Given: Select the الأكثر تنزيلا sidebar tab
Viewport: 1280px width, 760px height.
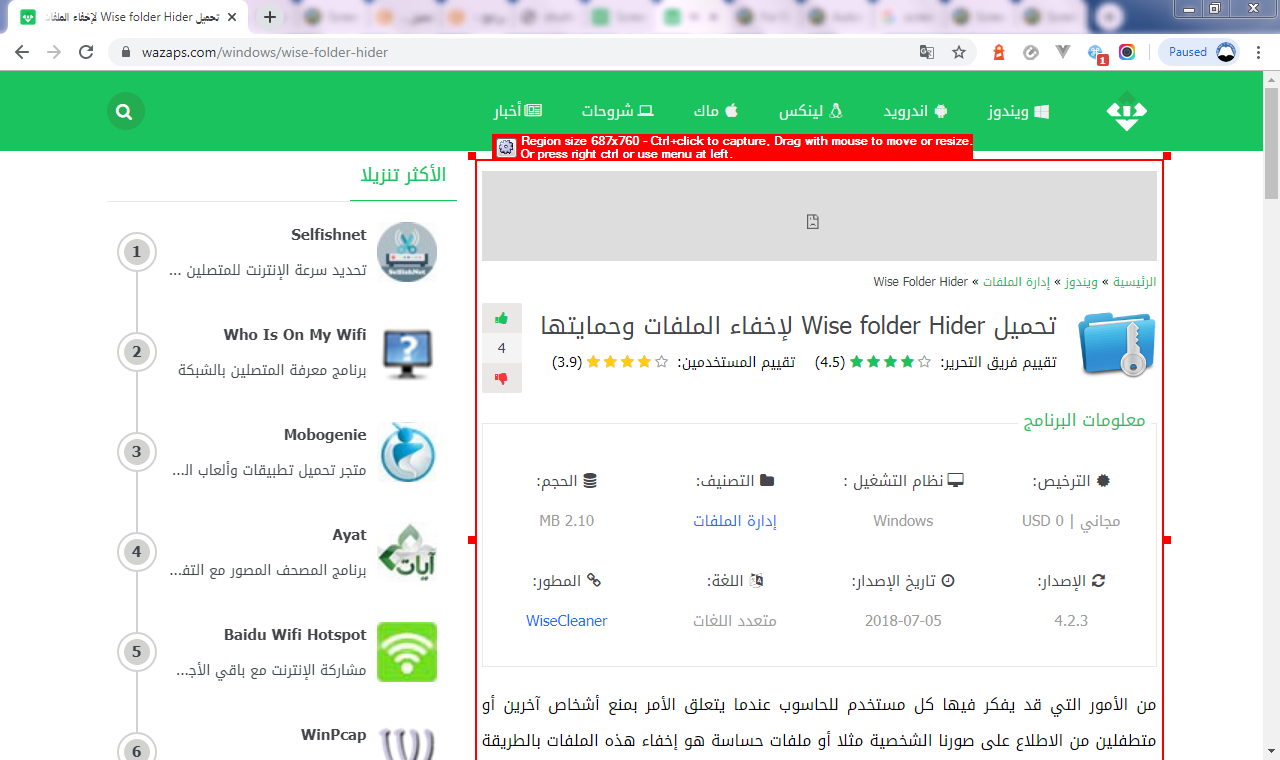Looking at the screenshot, I should pos(404,176).
